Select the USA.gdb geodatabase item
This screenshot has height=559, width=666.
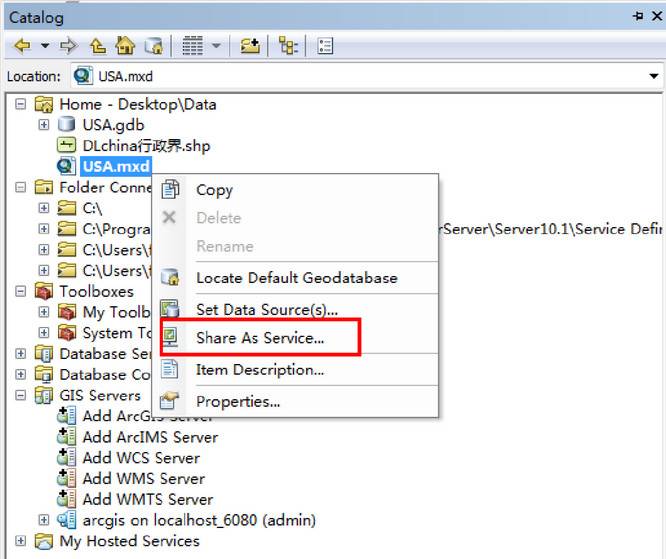click(113, 125)
